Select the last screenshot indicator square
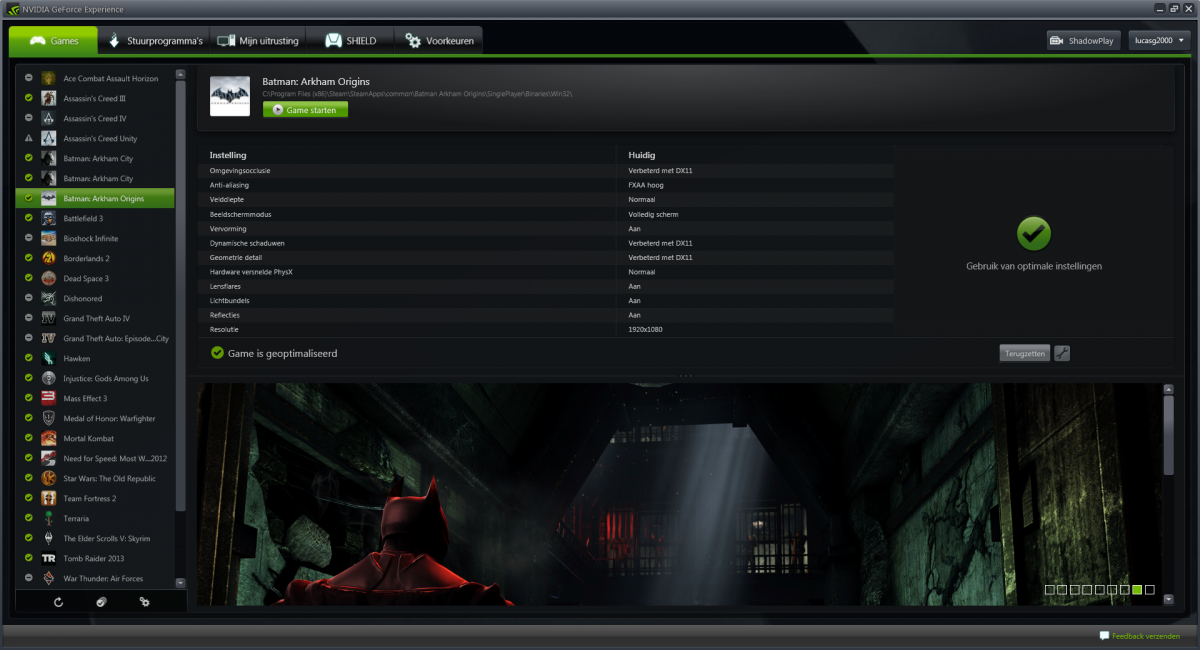This screenshot has height=650, width=1200. click(x=1150, y=590)
